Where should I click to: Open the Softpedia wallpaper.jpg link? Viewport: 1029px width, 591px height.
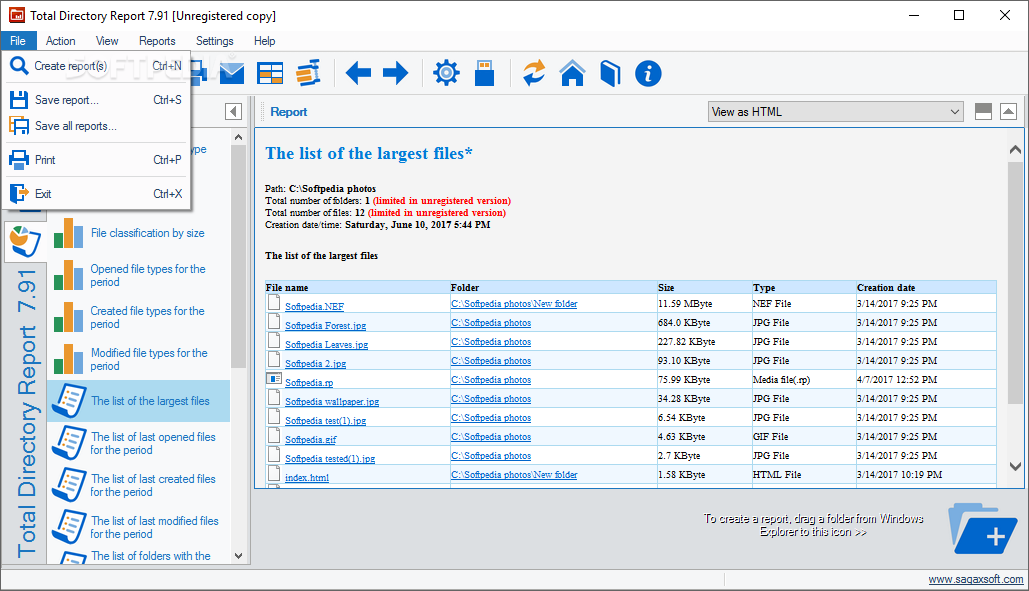[x=332, y=401]
